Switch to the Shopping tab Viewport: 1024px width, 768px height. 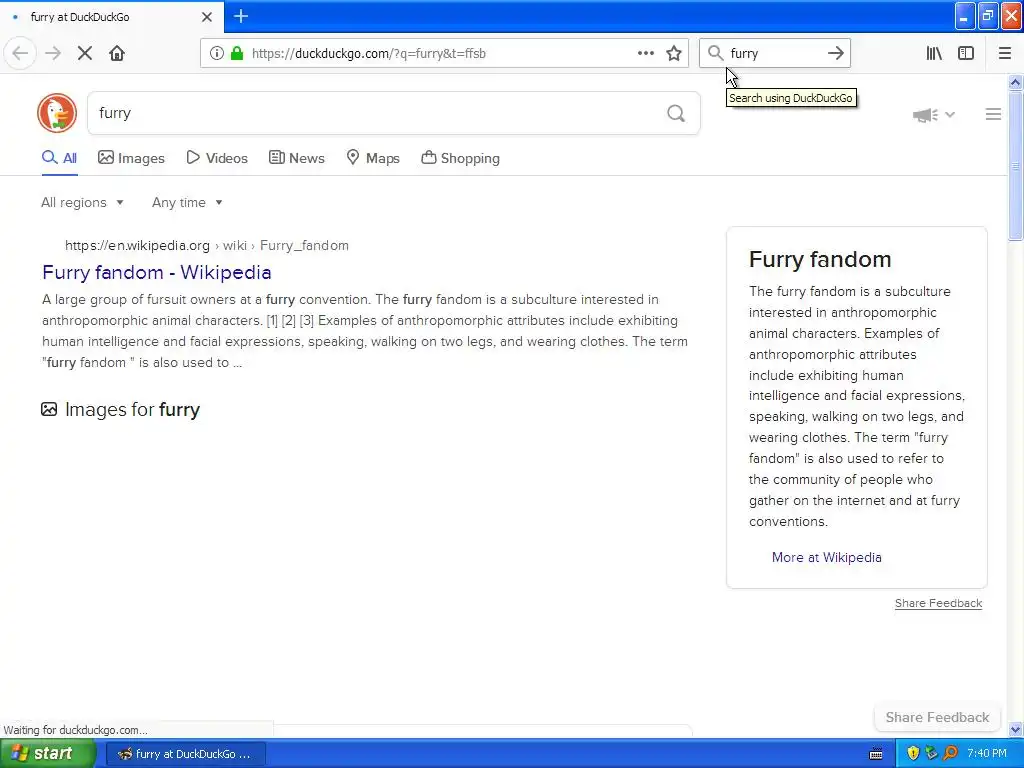pyautogui.click(x=460, y=158)
